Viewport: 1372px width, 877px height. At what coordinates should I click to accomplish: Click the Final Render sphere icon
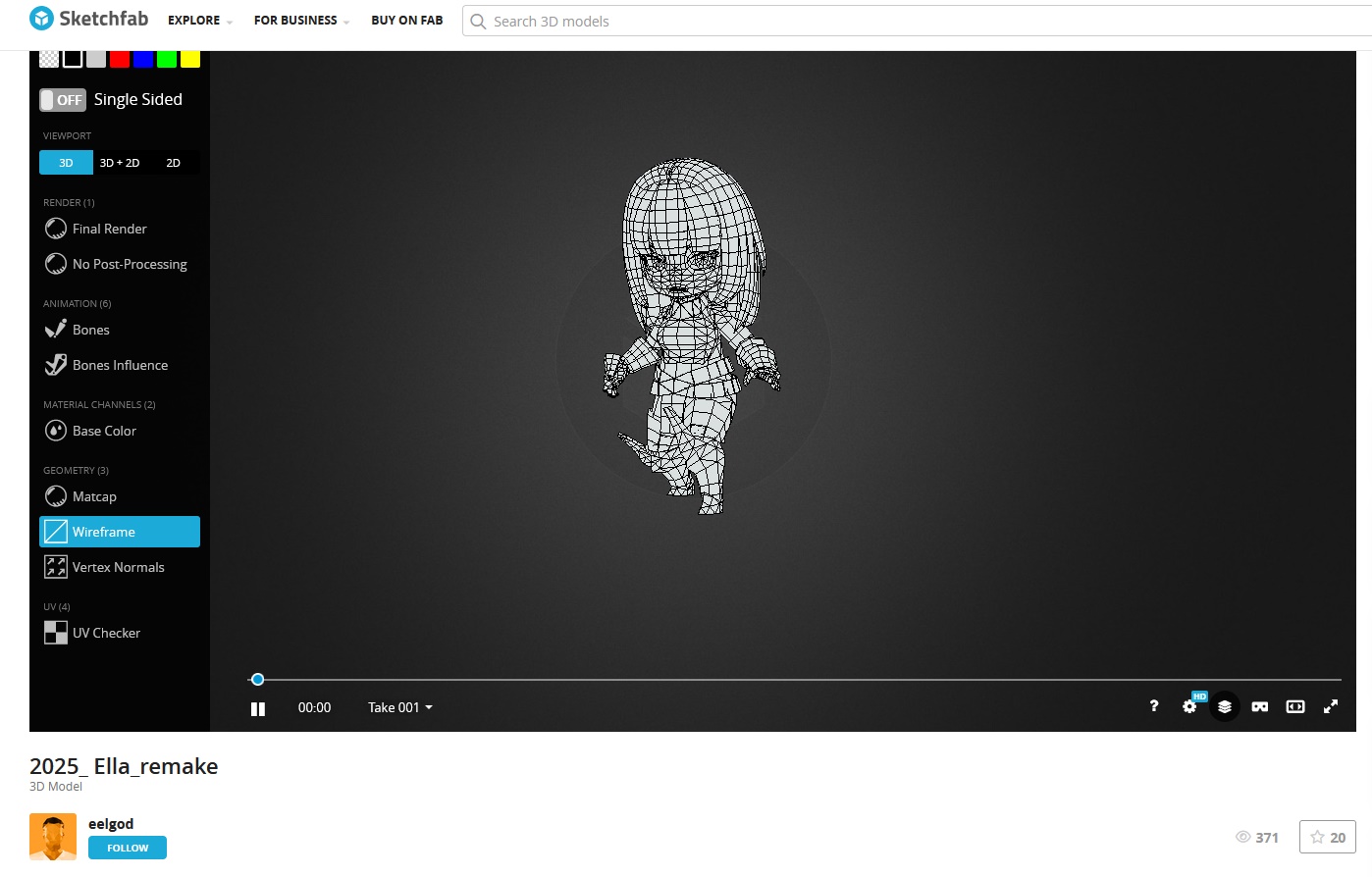click(x=56, y=229)
